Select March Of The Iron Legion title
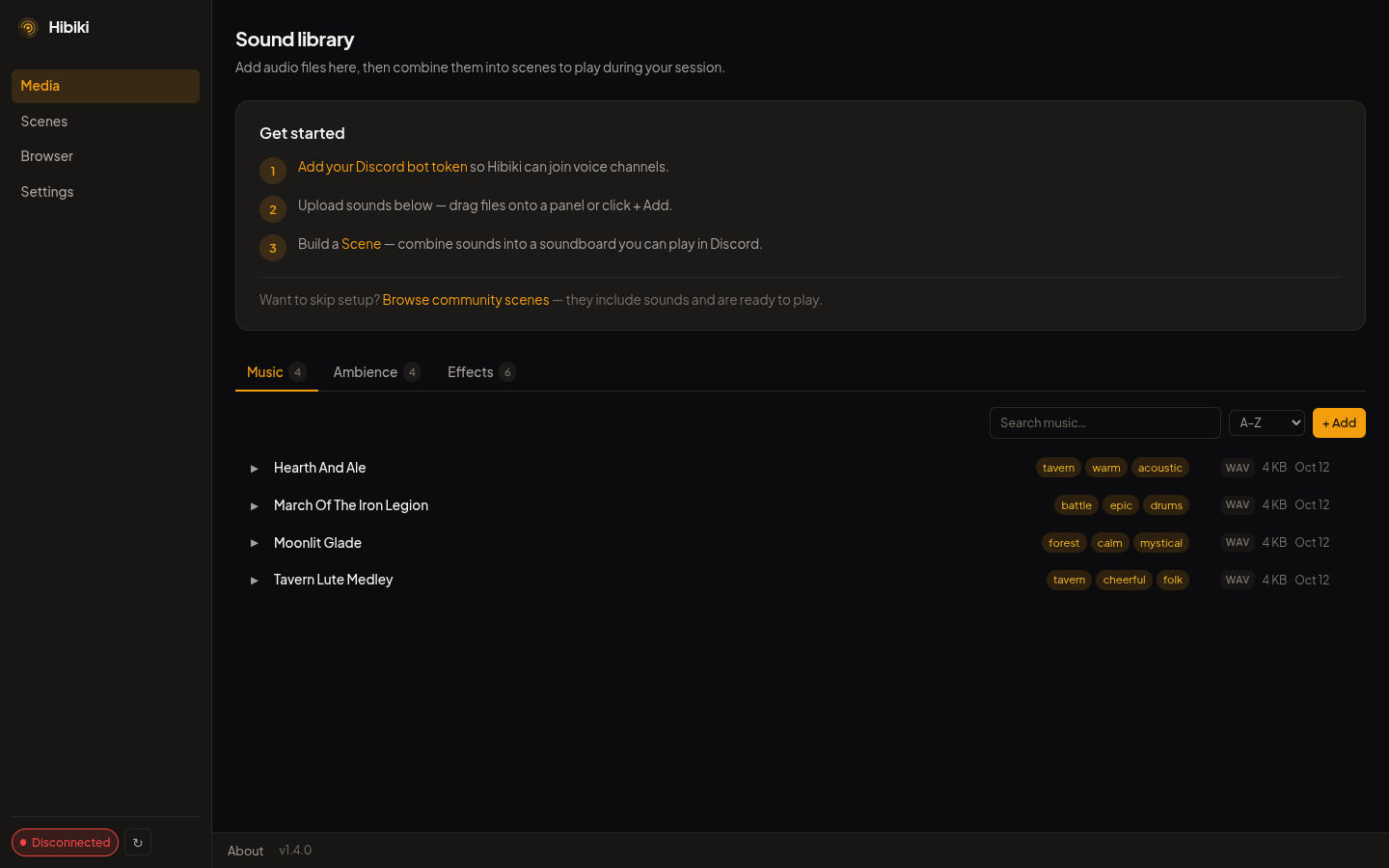 click(351, 505)
